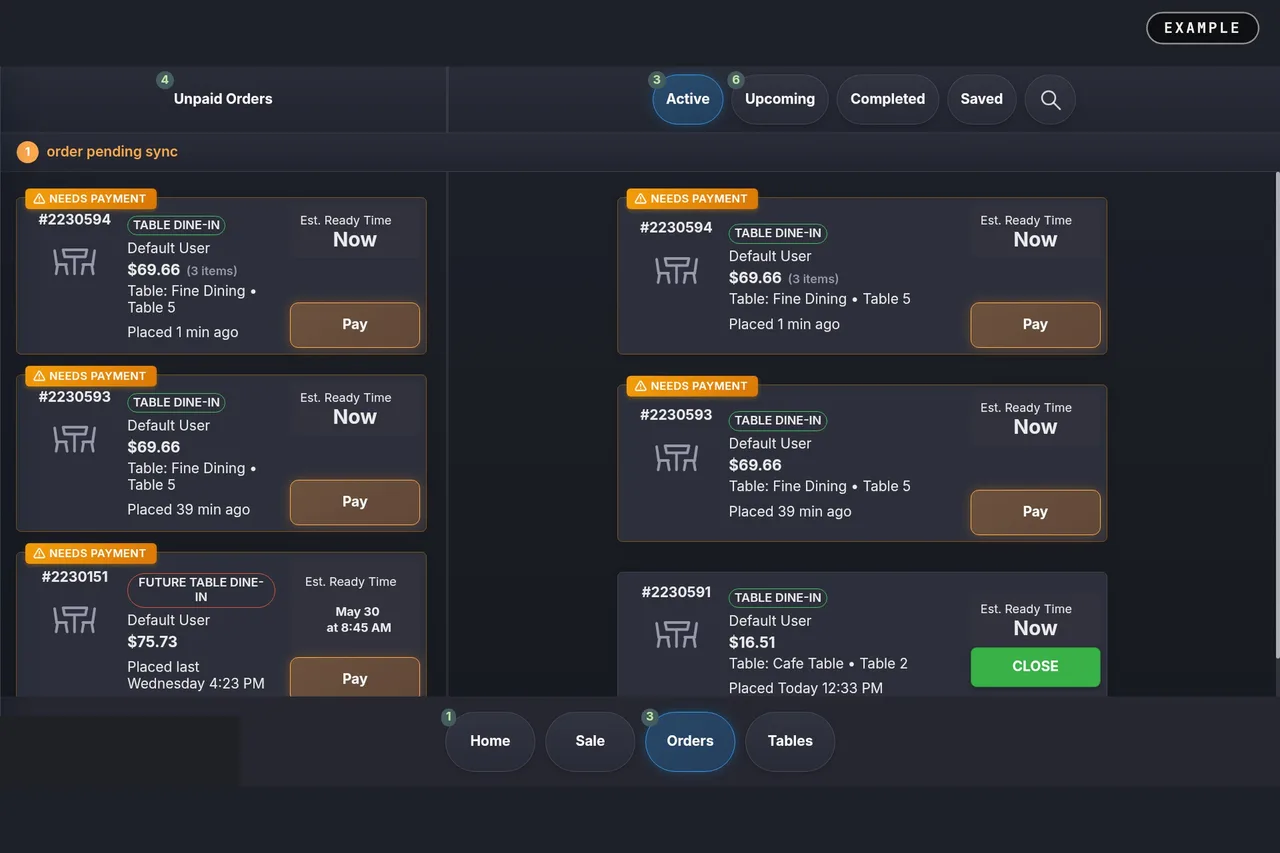Pay order #2230593 in the Active list
This screenshot has width=1280, height=853.
pos(1035,512)
